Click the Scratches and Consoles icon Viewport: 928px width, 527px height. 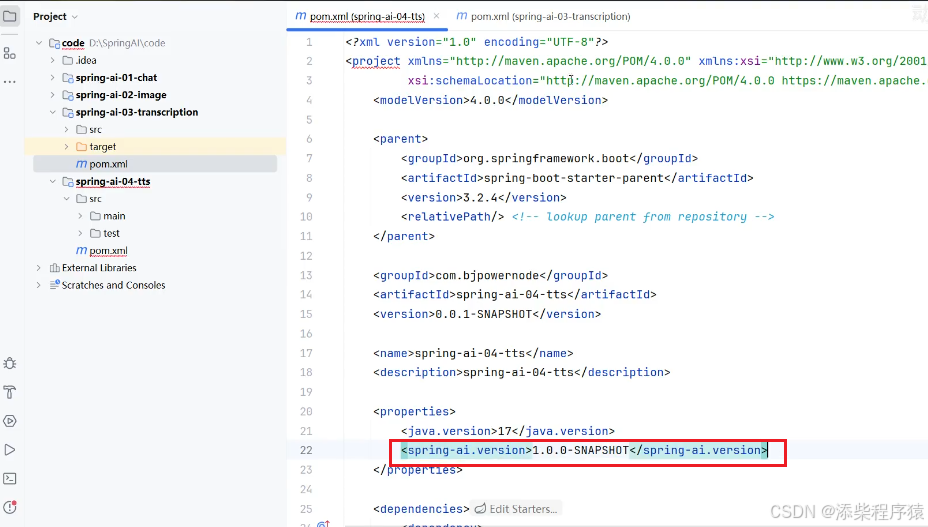pos(54,285)
